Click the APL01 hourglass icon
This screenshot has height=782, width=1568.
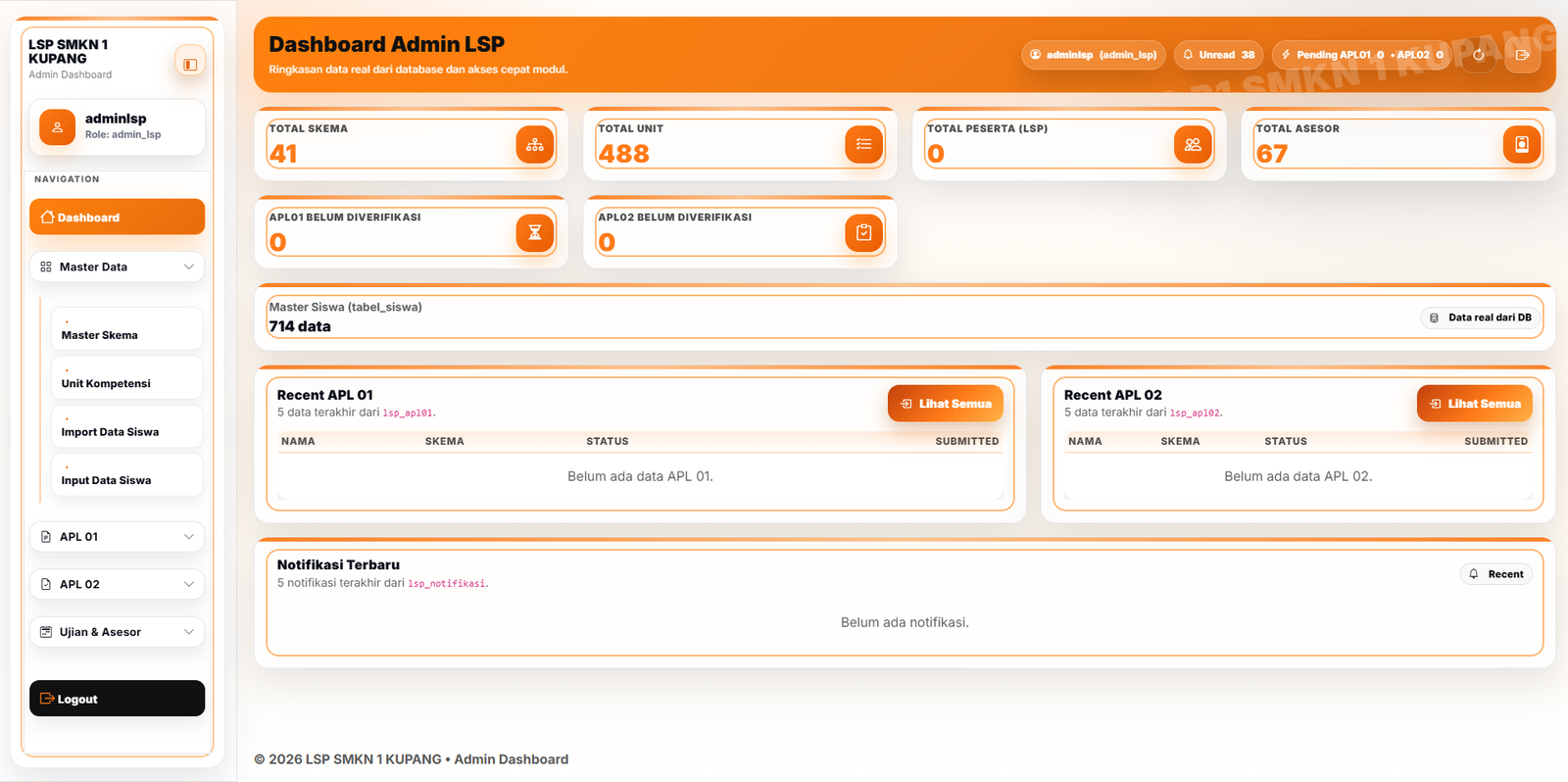coord(535,233)
